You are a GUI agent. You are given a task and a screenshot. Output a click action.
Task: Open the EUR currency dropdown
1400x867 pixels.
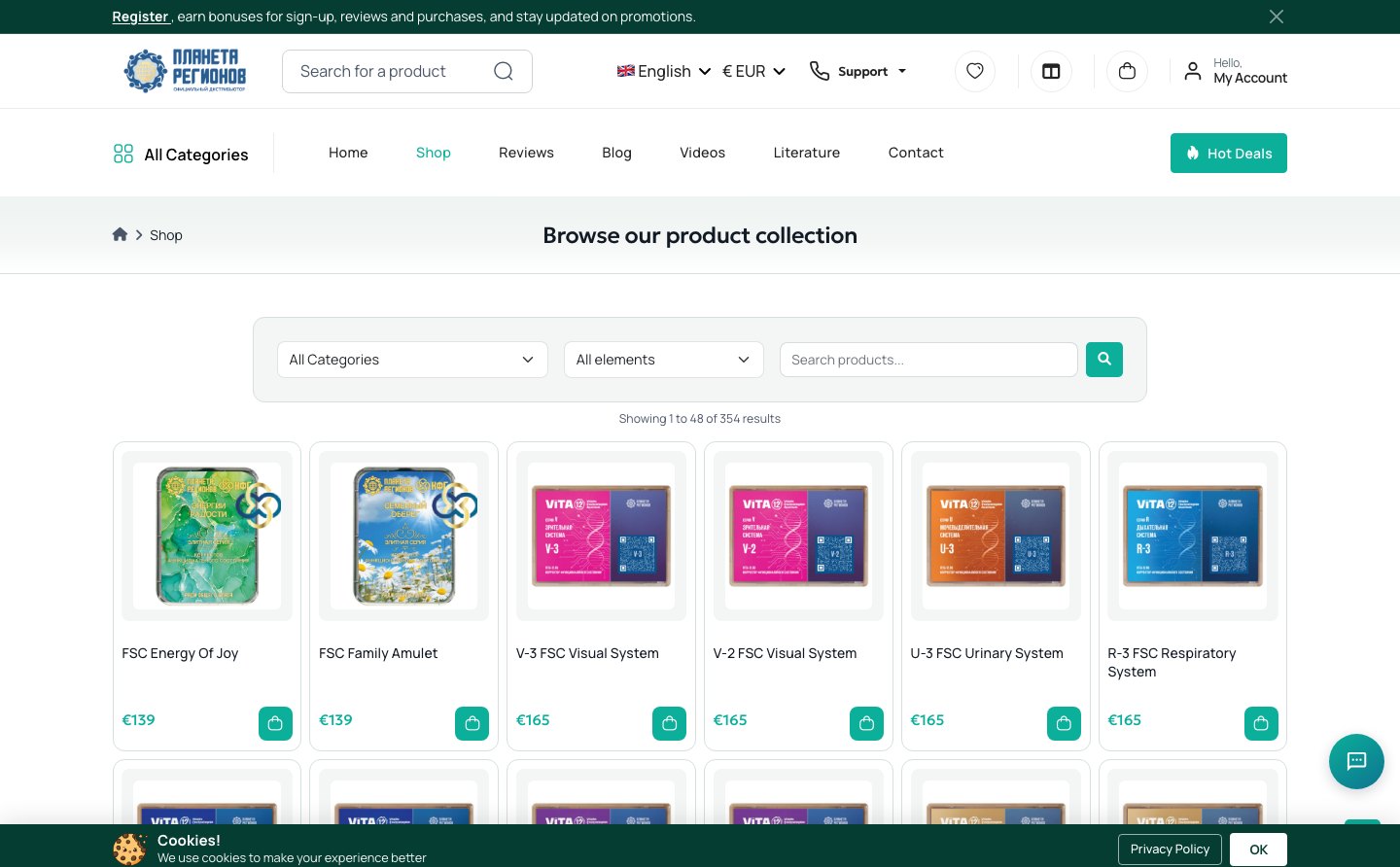[x=753, y=71]
